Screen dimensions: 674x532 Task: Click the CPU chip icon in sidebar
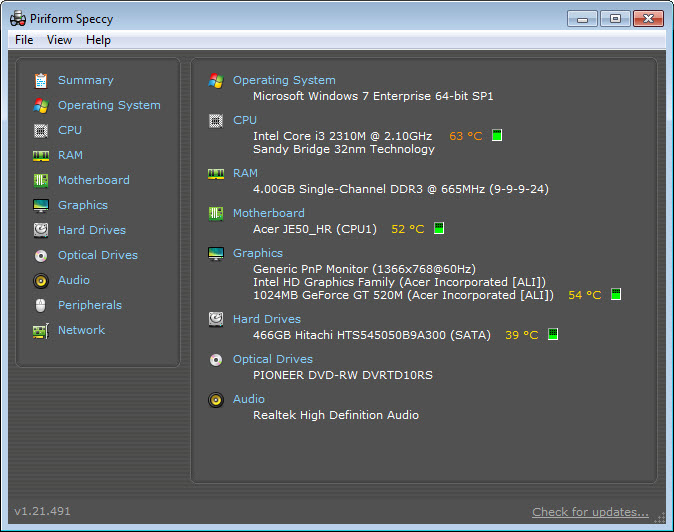[x=41, y=130]
